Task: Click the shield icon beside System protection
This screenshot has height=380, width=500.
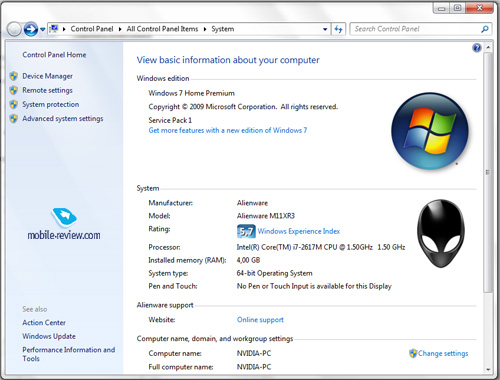Action: (14, 104)
